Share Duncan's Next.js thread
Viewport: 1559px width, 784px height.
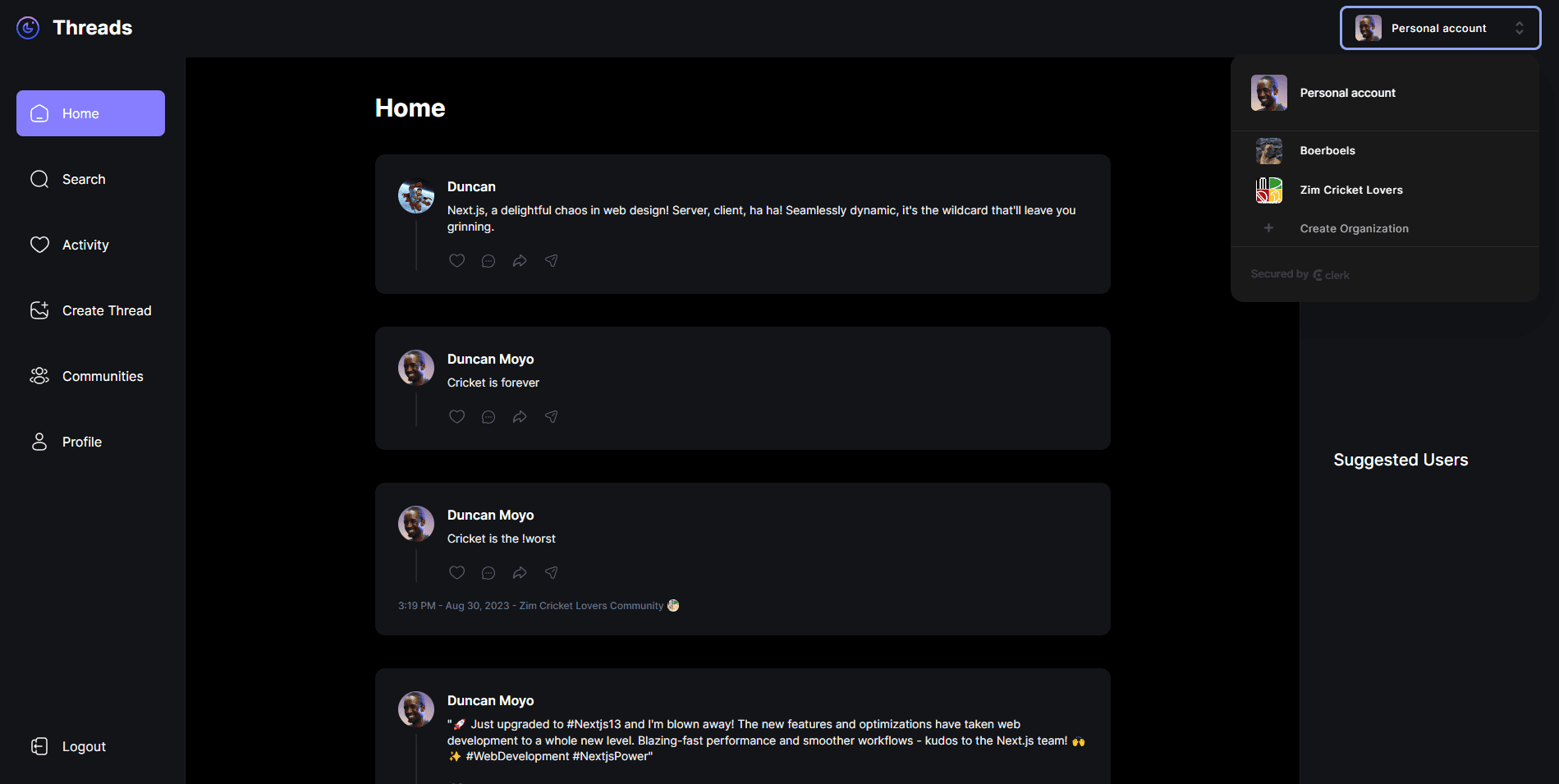[x=551, y=260]
